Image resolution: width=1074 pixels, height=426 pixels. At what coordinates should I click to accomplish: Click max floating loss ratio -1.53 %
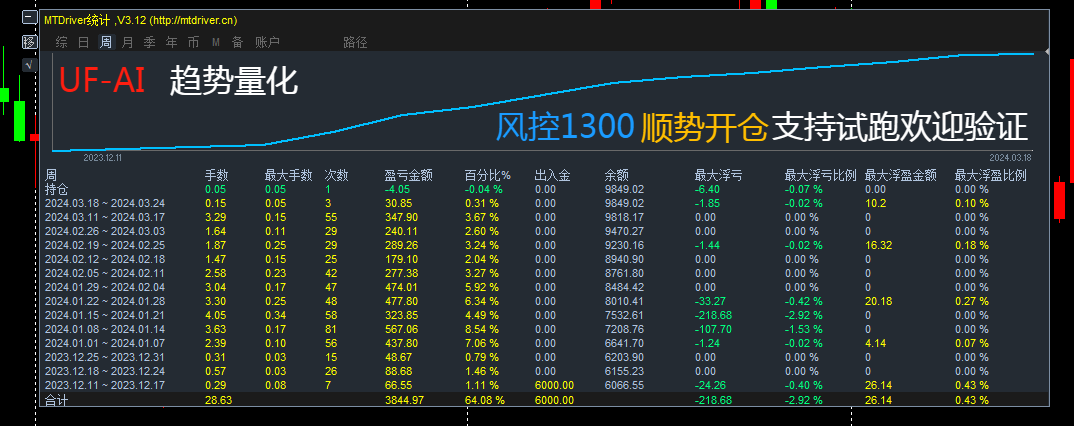[803, 329]
